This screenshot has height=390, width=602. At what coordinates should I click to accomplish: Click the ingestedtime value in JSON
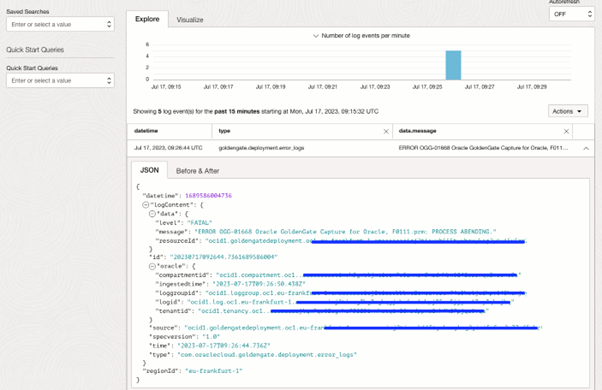tap(259, 284)
